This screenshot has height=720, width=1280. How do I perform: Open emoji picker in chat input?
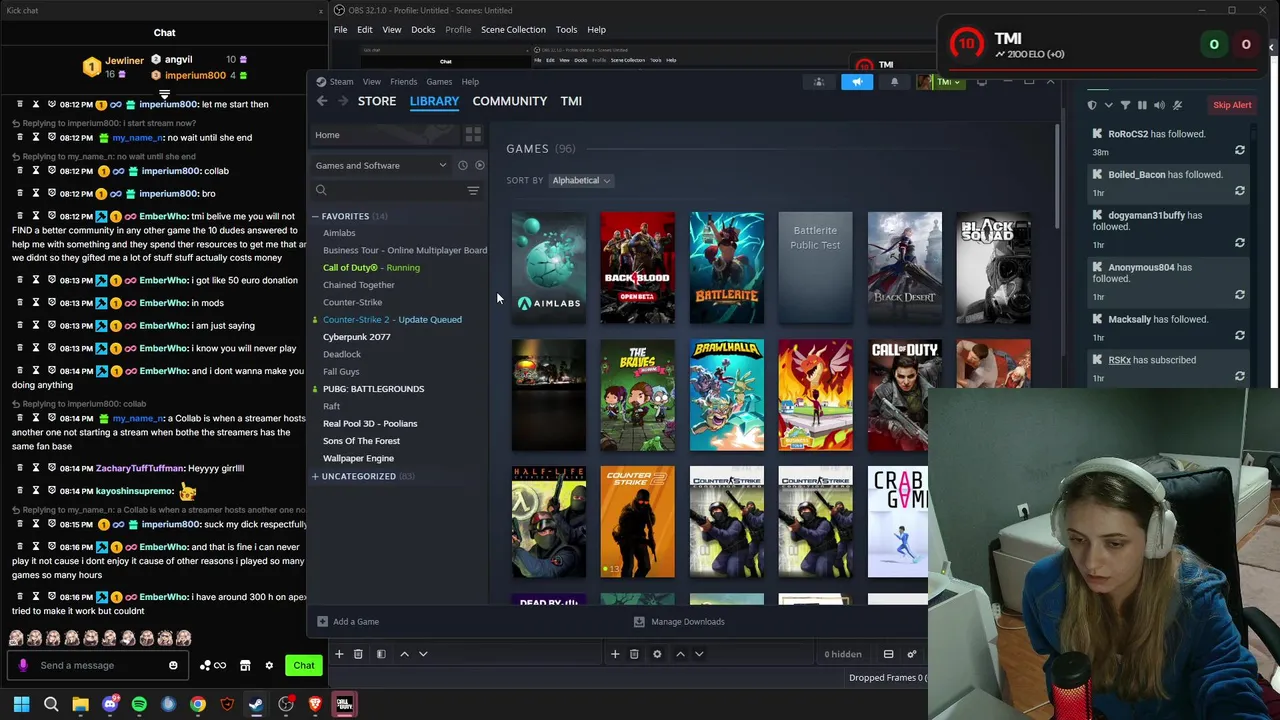pos(173,665)
